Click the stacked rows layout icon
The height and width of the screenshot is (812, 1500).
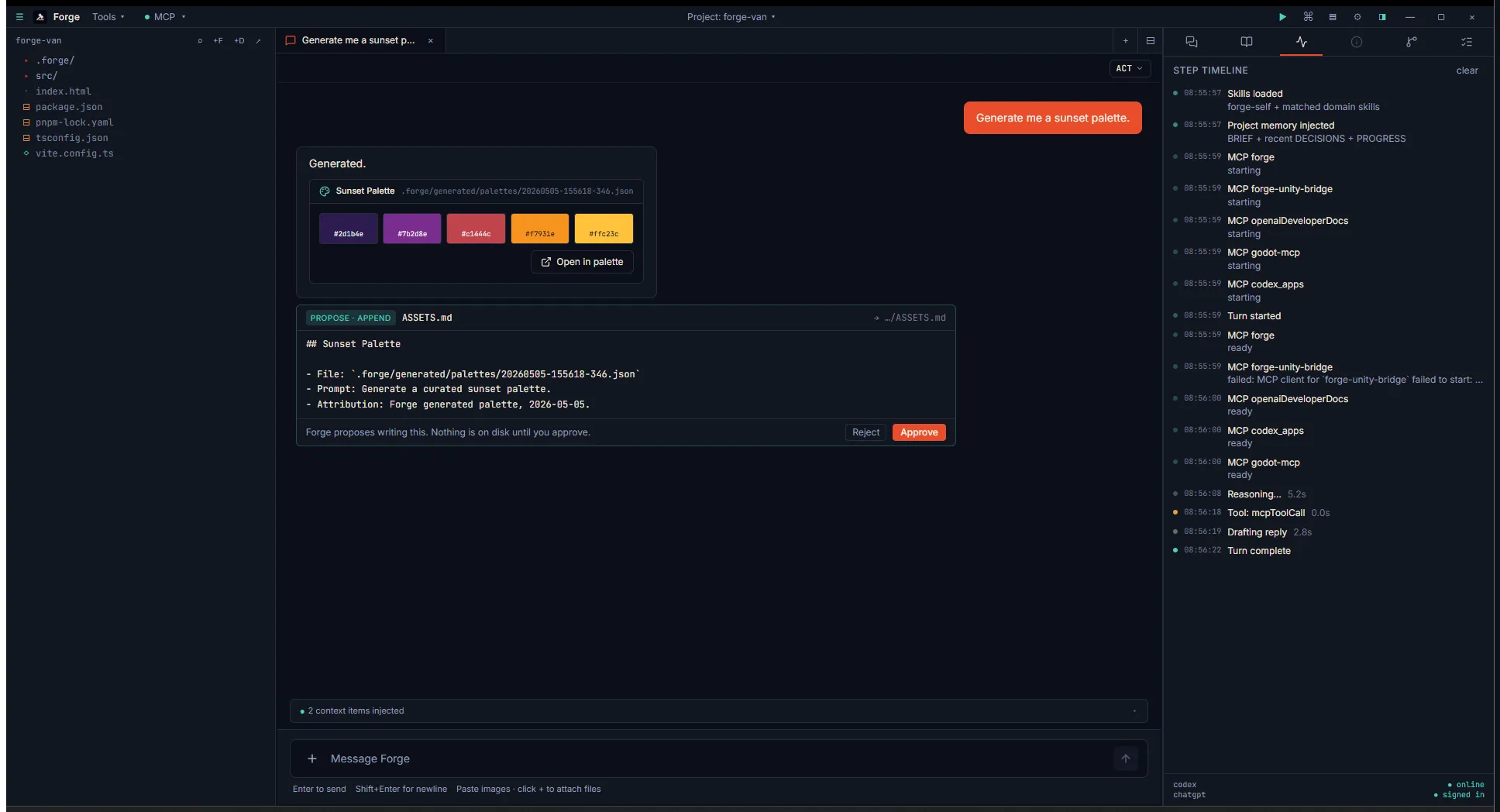[x=1333, y=16]
